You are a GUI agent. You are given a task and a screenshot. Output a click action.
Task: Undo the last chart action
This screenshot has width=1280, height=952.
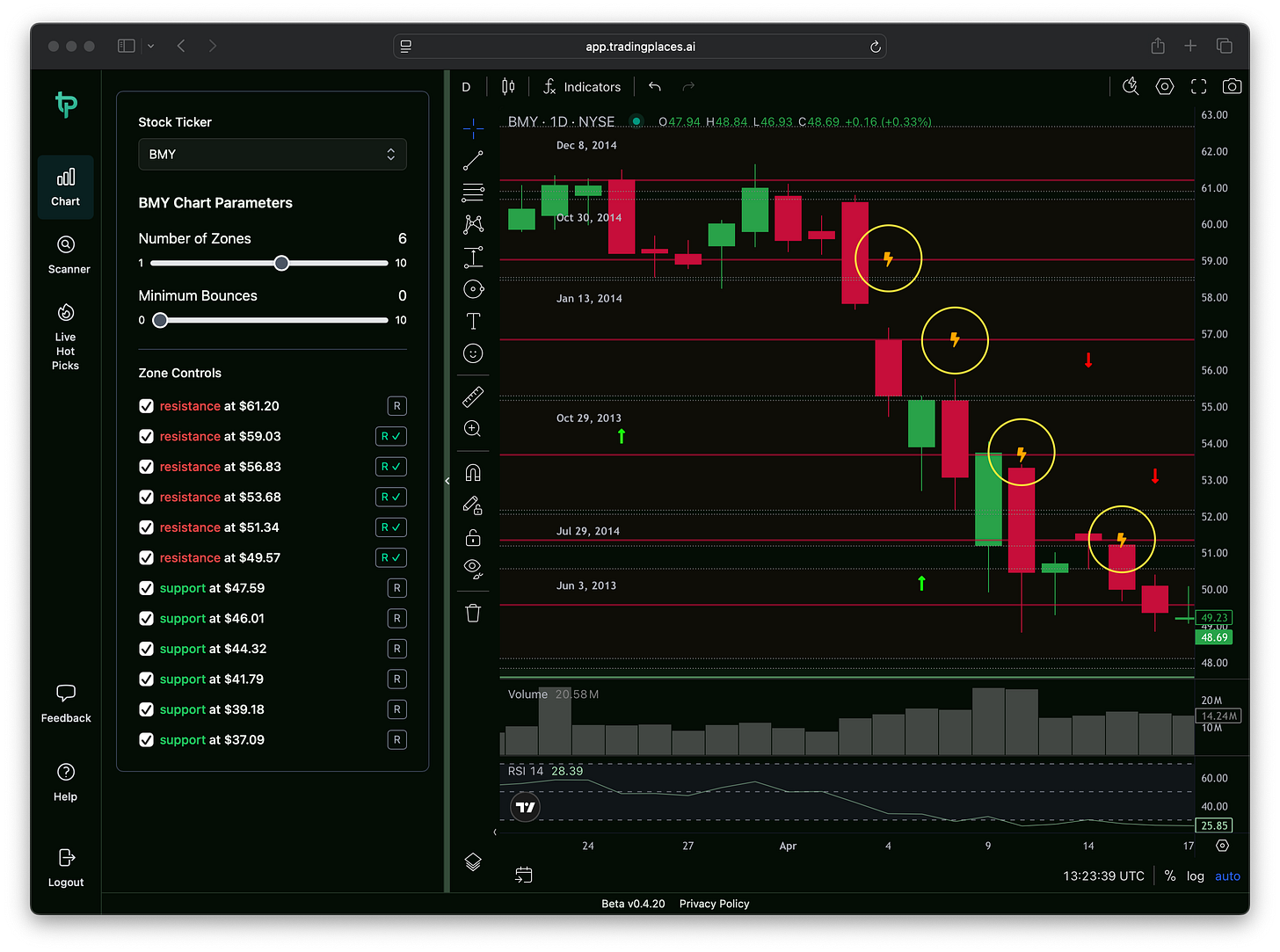tap(655, 86)
